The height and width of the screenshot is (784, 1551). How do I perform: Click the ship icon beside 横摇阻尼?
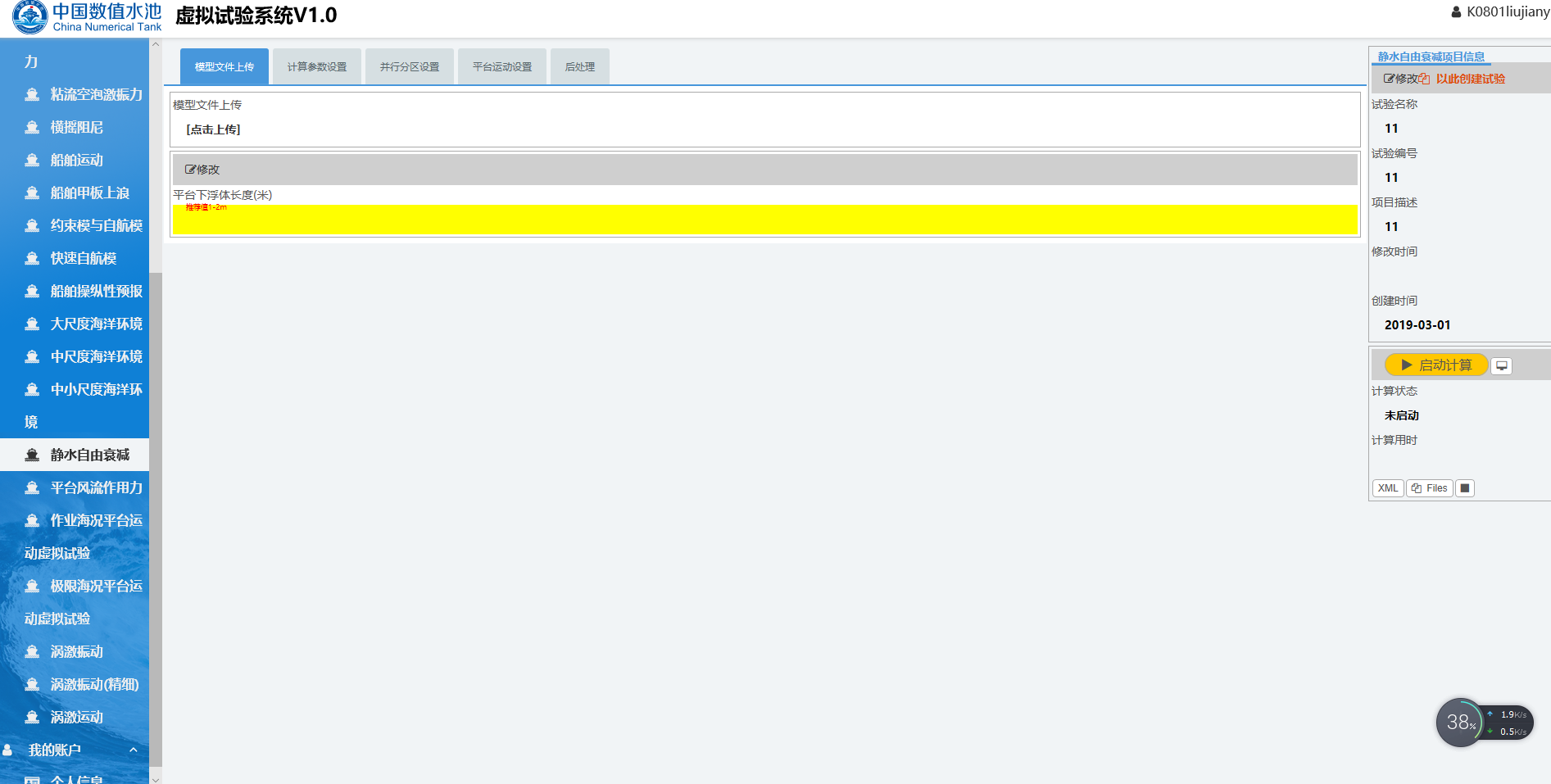pos(32,128)
